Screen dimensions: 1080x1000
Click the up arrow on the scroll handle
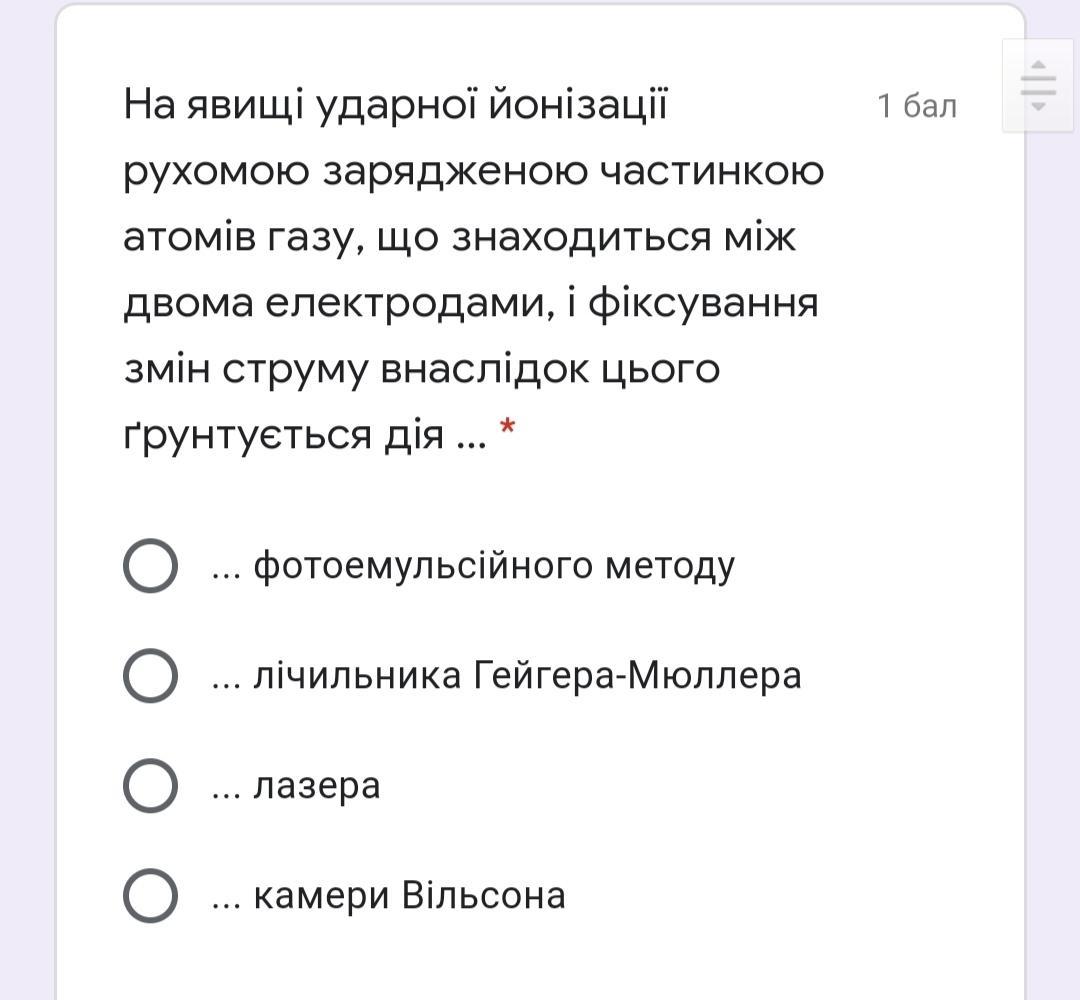click(x=1039, y=65)
